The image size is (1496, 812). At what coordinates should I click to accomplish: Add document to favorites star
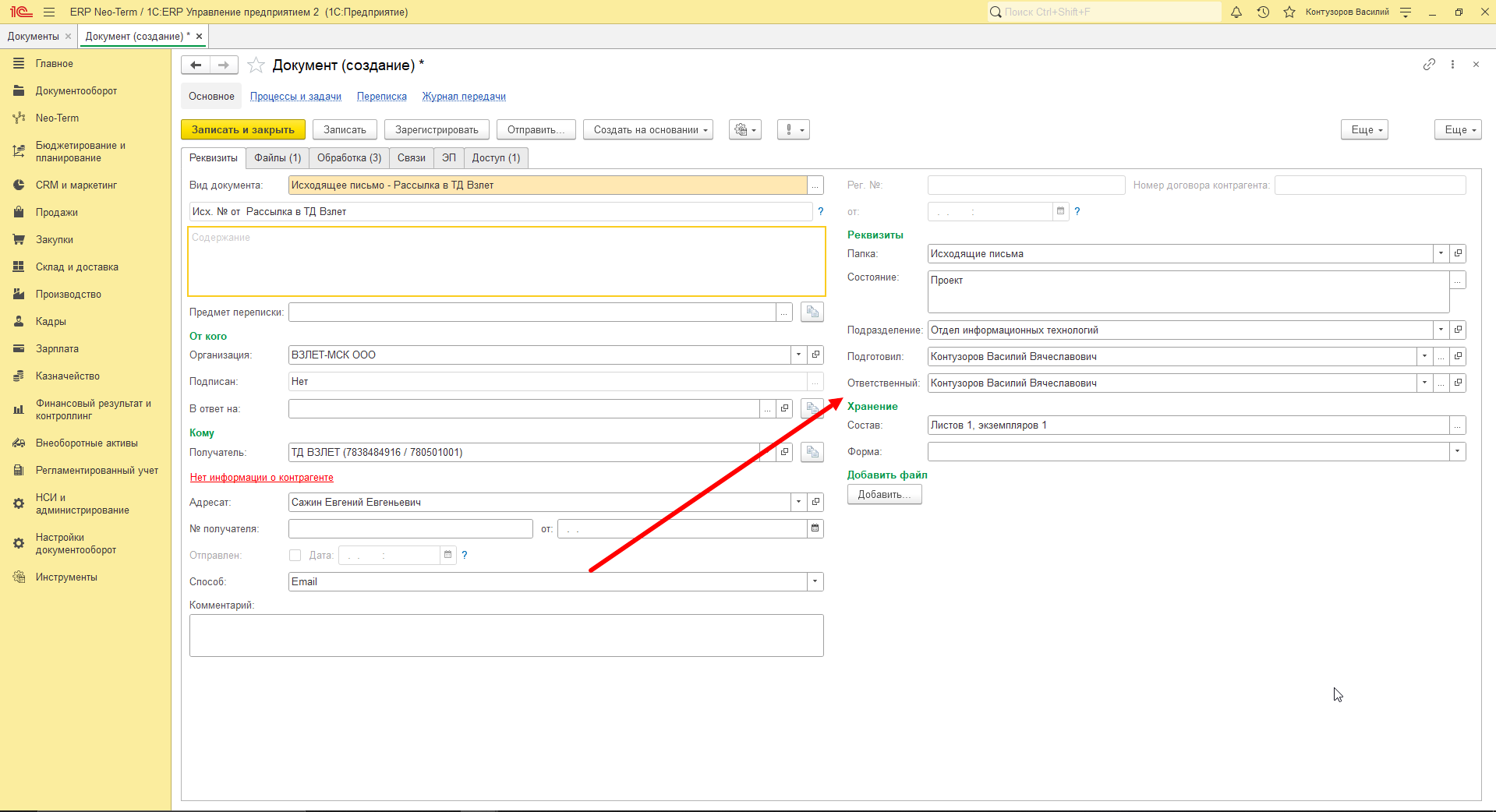coord(256,65)
